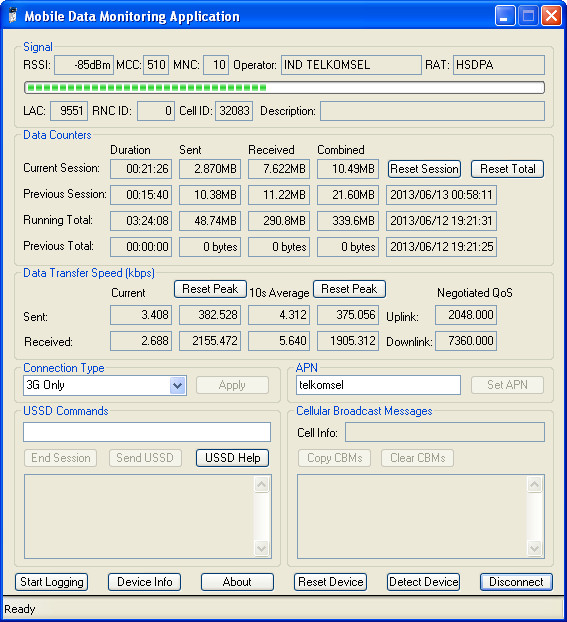
Task: Click the app icon in title bar
Action: (13, 16)
